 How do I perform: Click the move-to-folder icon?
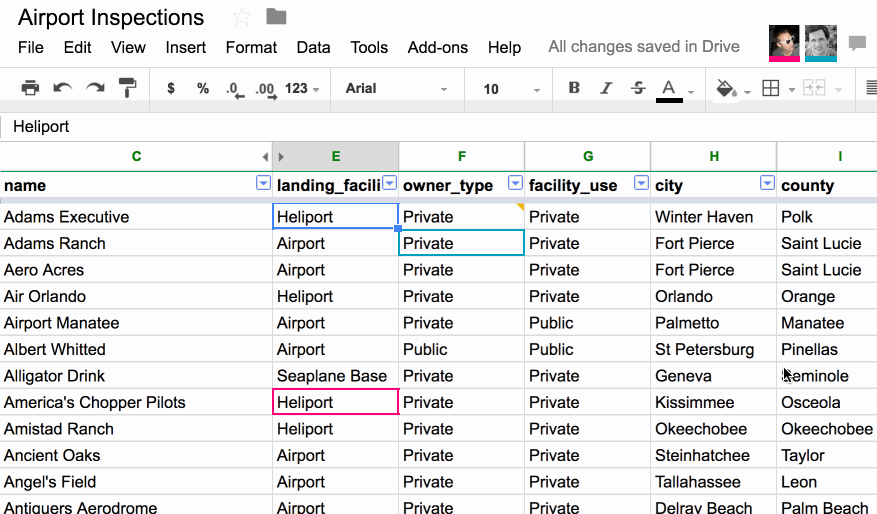pos(276,17)
